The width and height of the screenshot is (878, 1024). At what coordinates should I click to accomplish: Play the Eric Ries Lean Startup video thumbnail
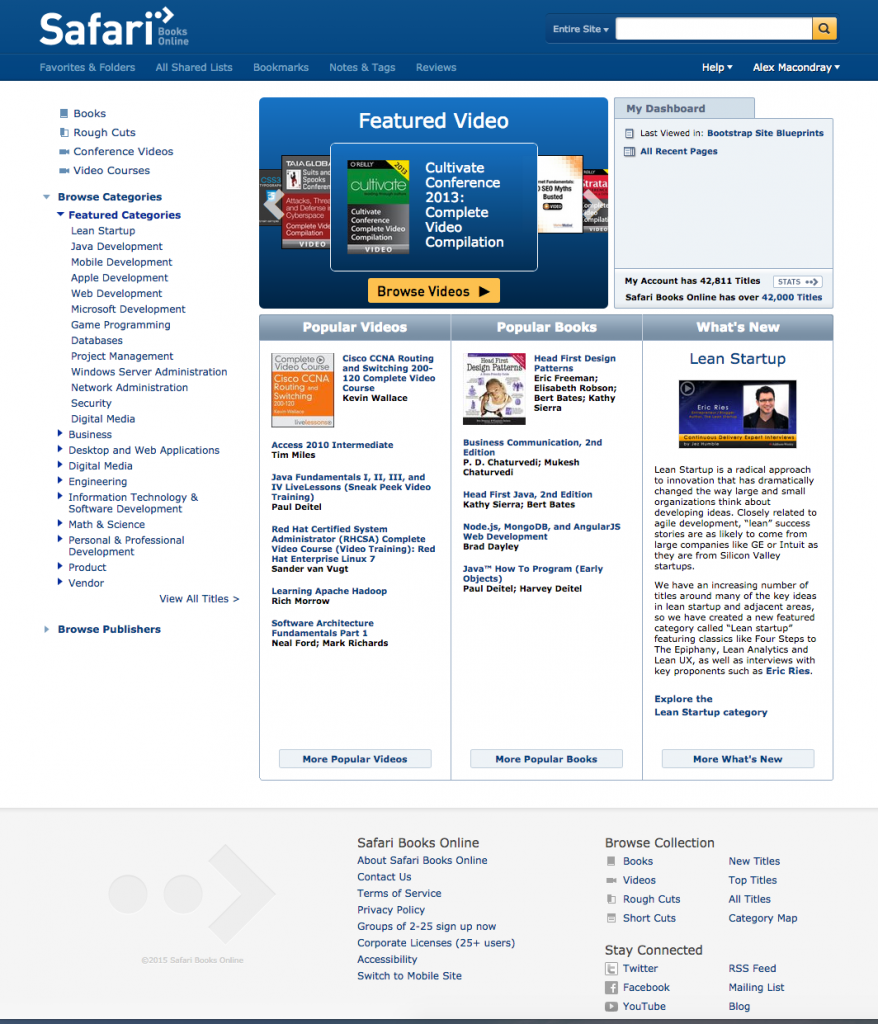[x=738, y=414]
